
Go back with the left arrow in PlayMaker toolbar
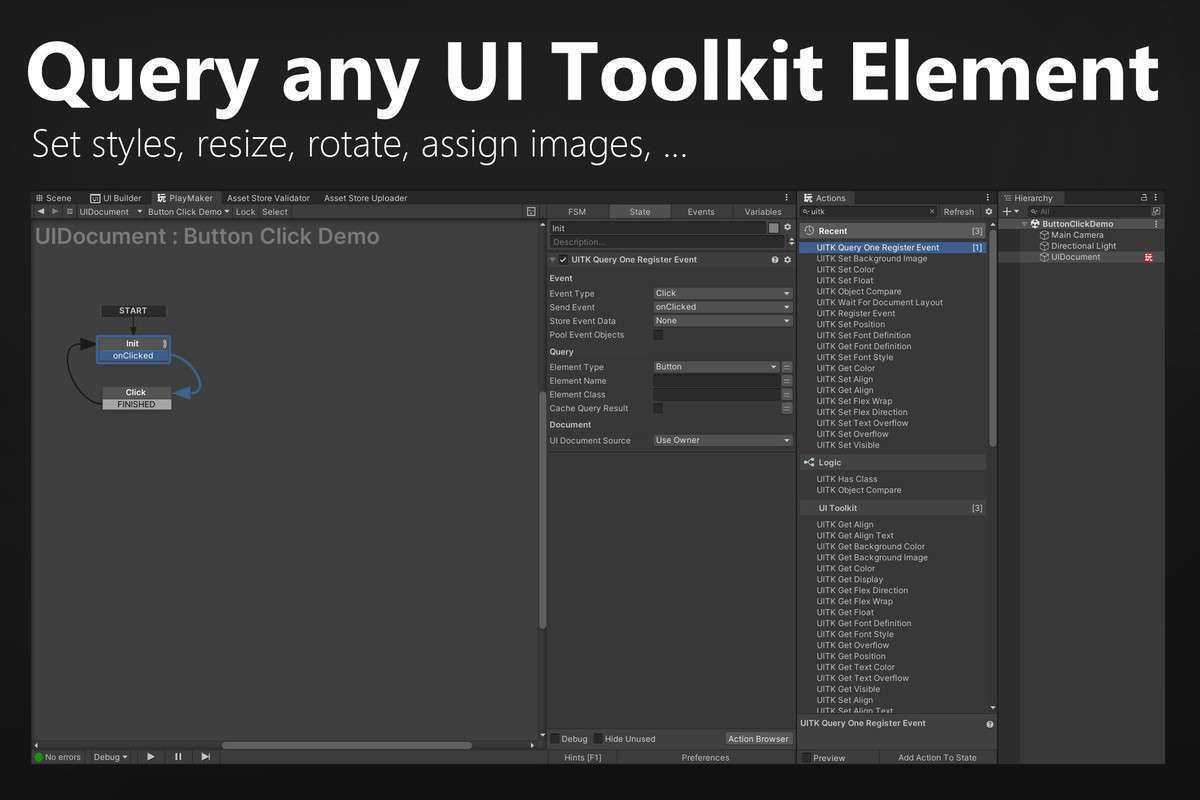[x=41, y=212]
